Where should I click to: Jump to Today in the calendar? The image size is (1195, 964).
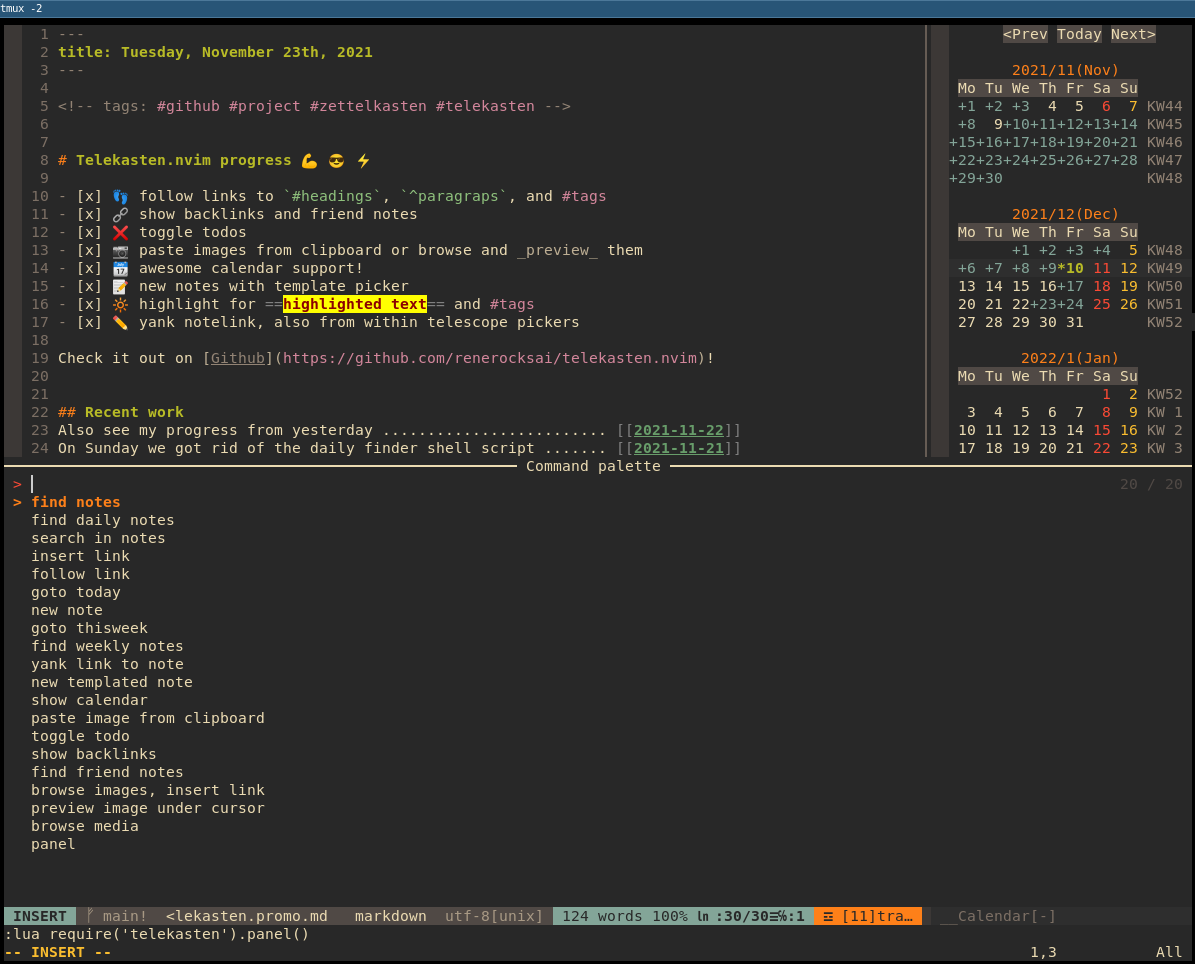coord(1079,34)
